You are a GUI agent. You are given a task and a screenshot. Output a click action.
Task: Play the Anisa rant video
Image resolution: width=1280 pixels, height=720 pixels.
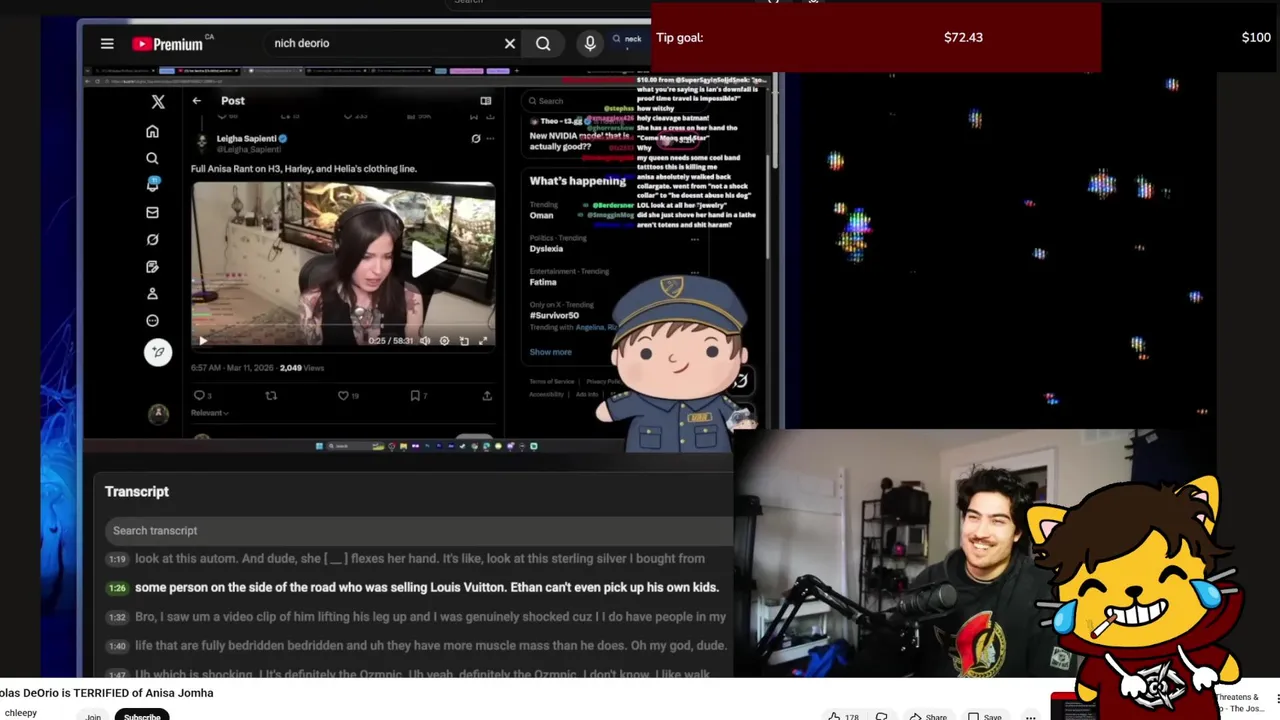point(429,260)
